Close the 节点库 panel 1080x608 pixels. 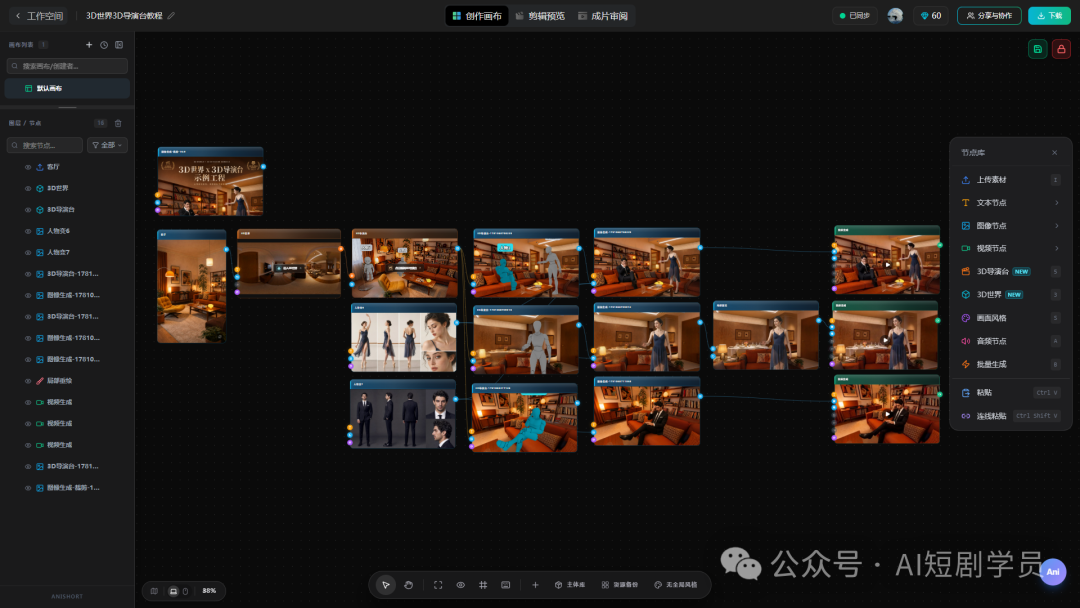1055,153
